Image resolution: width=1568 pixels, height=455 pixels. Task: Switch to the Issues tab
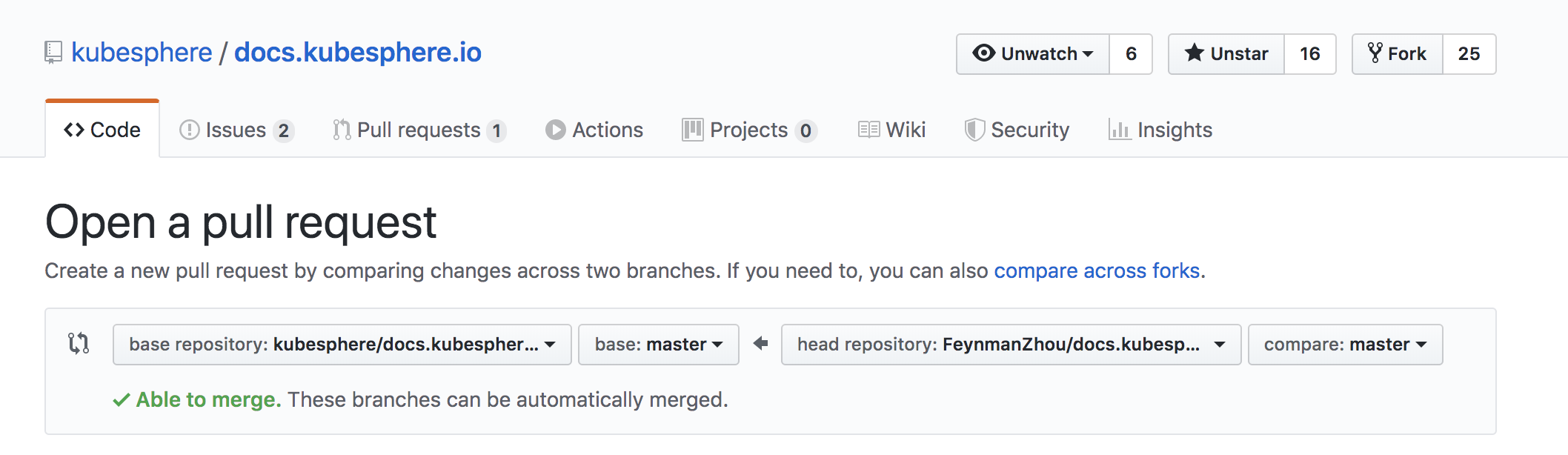(236, 130)
